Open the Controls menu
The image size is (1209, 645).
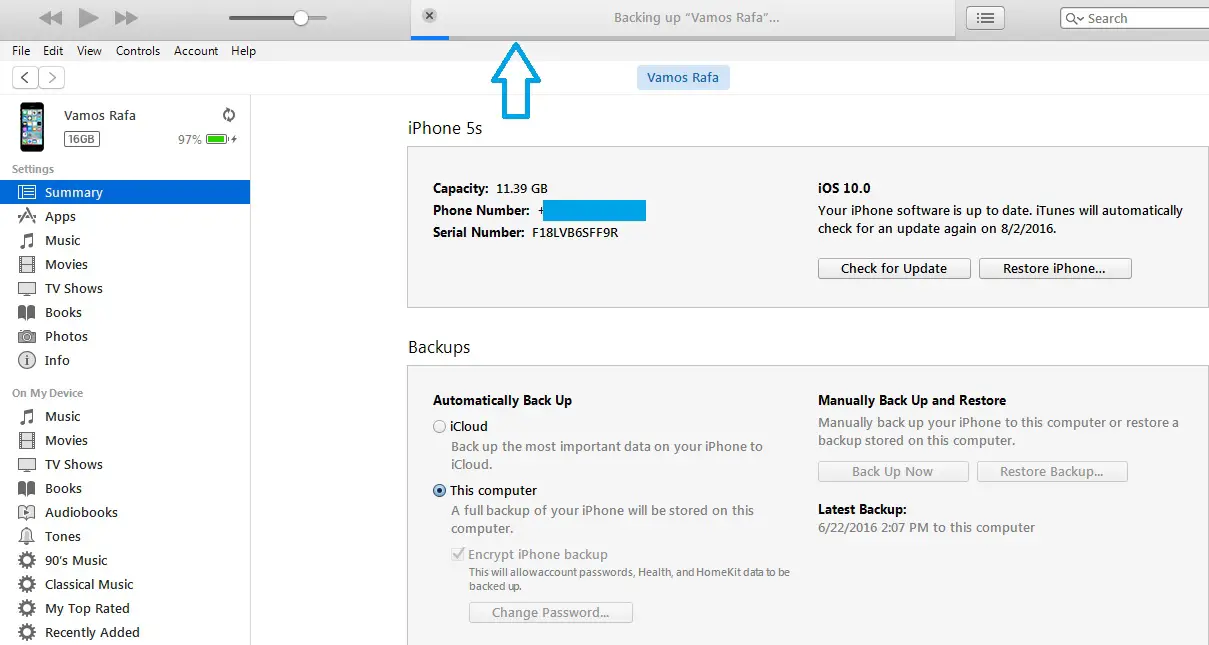138,51
